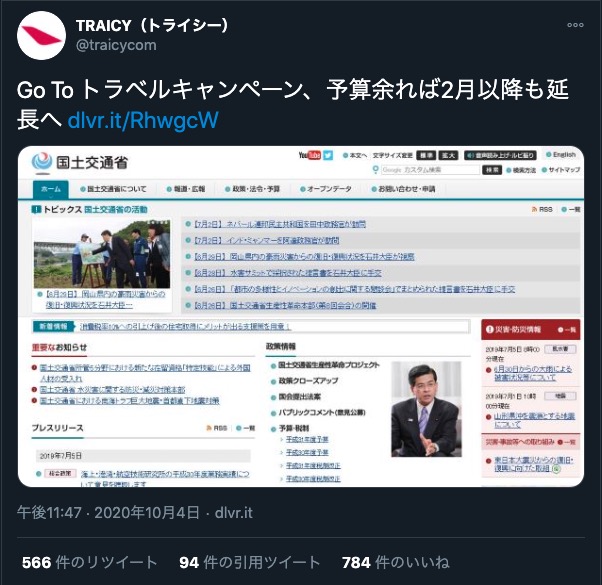
Task: View the 566 件のリツイート list
Action: (89, 562)
